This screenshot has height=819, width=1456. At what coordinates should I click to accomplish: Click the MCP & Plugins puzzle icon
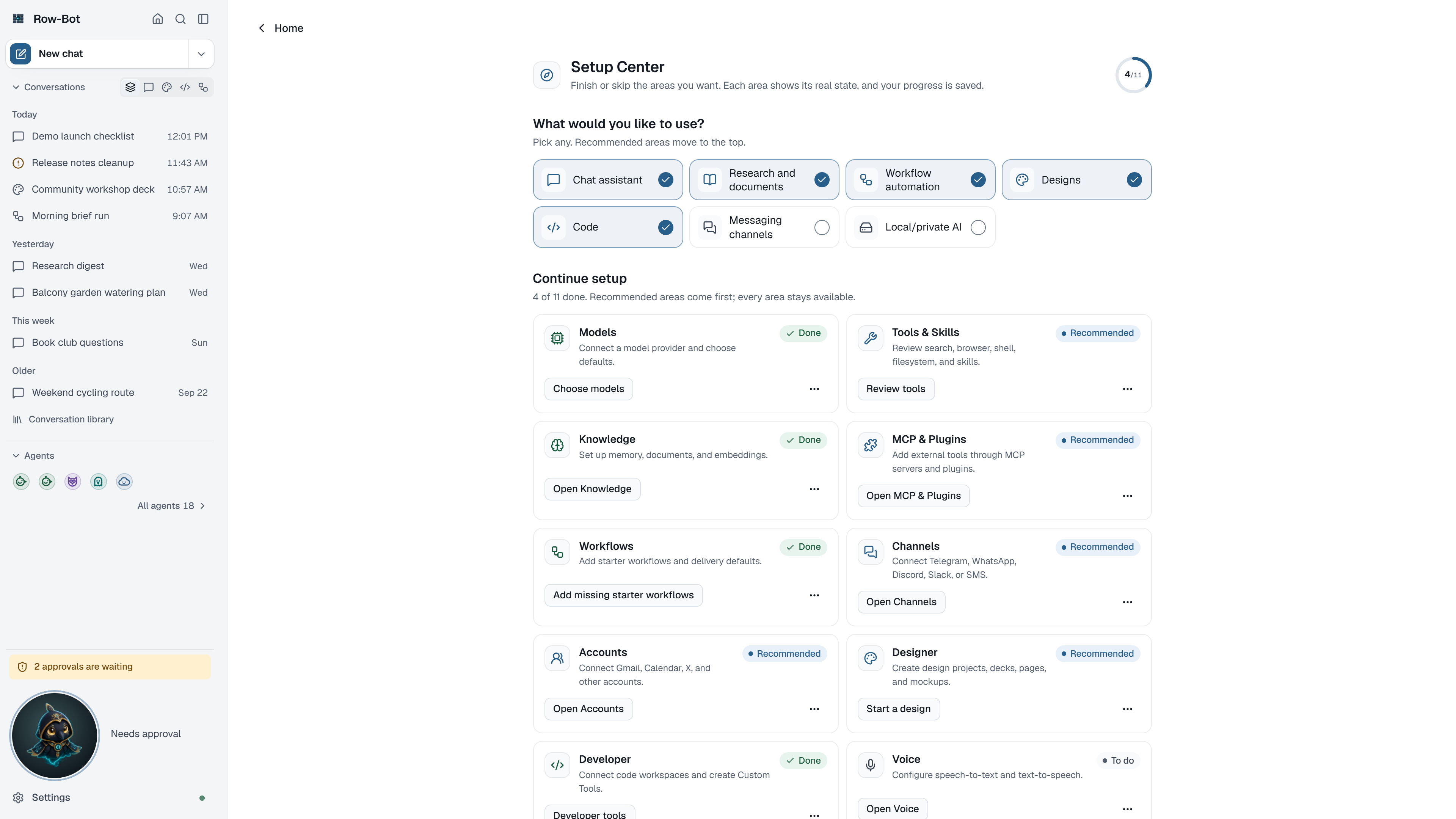pos(871,445)
